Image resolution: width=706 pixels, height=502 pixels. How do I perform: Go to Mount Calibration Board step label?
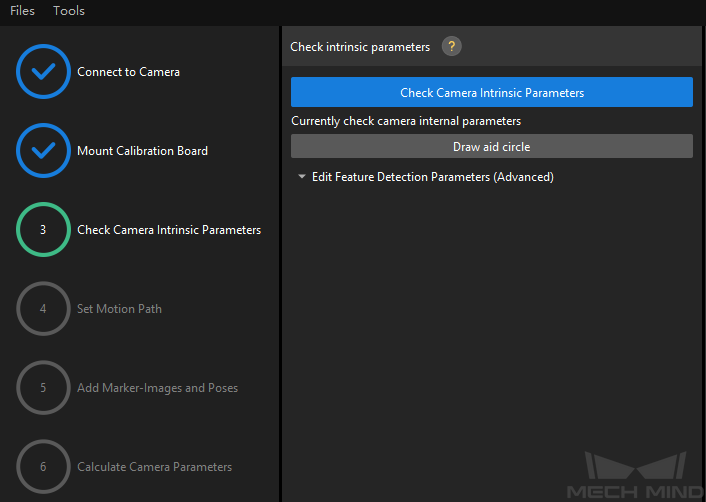[x=142, y=151]
